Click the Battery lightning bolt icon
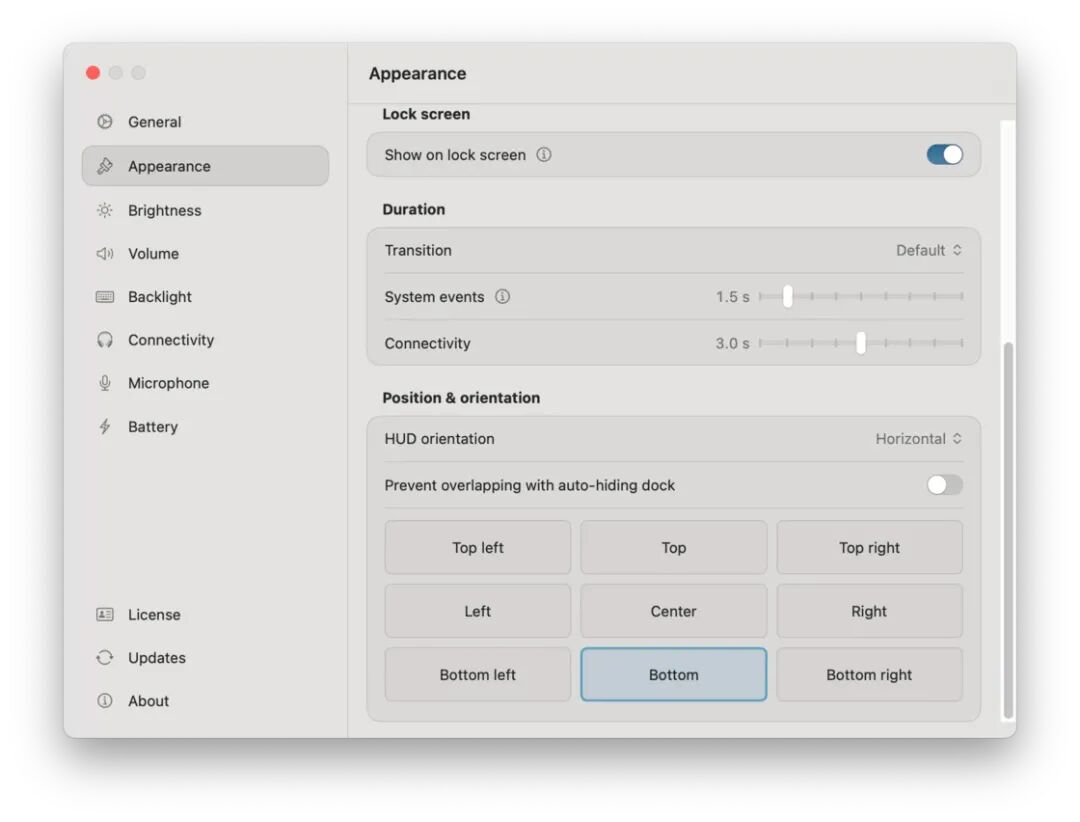Screen dimensions: 1080x822 (x=105, y=427)
